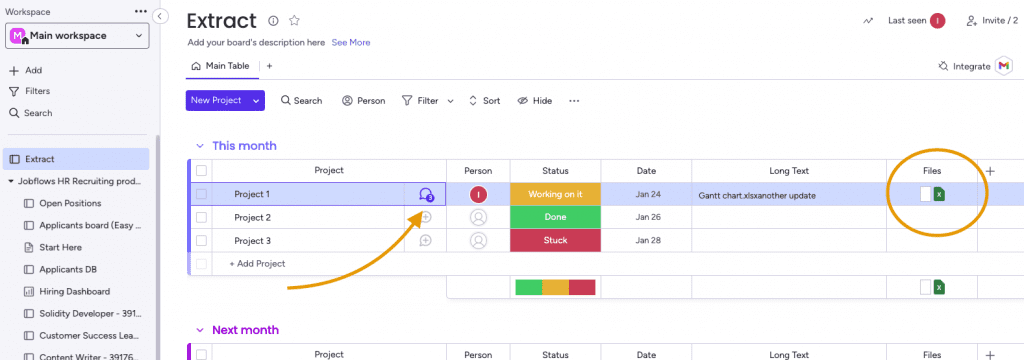Click the Filter toolbar button

[x=420, y=101]
